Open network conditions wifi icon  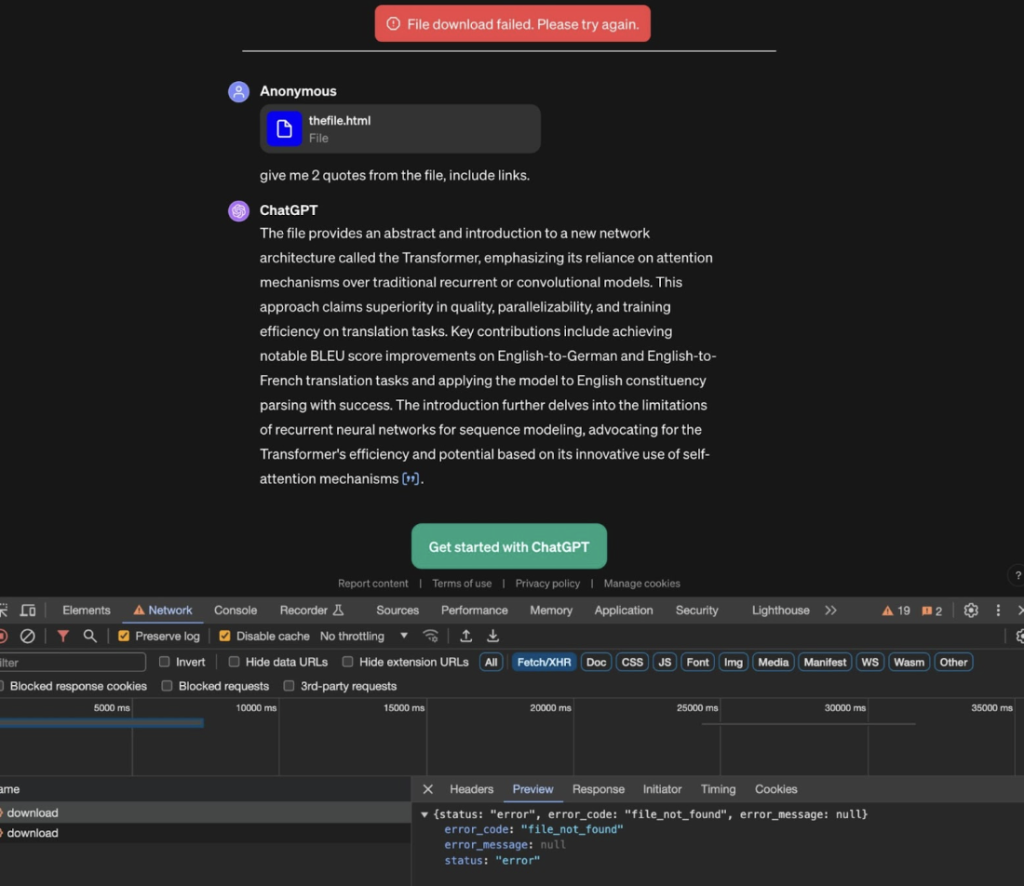point(430,636)
